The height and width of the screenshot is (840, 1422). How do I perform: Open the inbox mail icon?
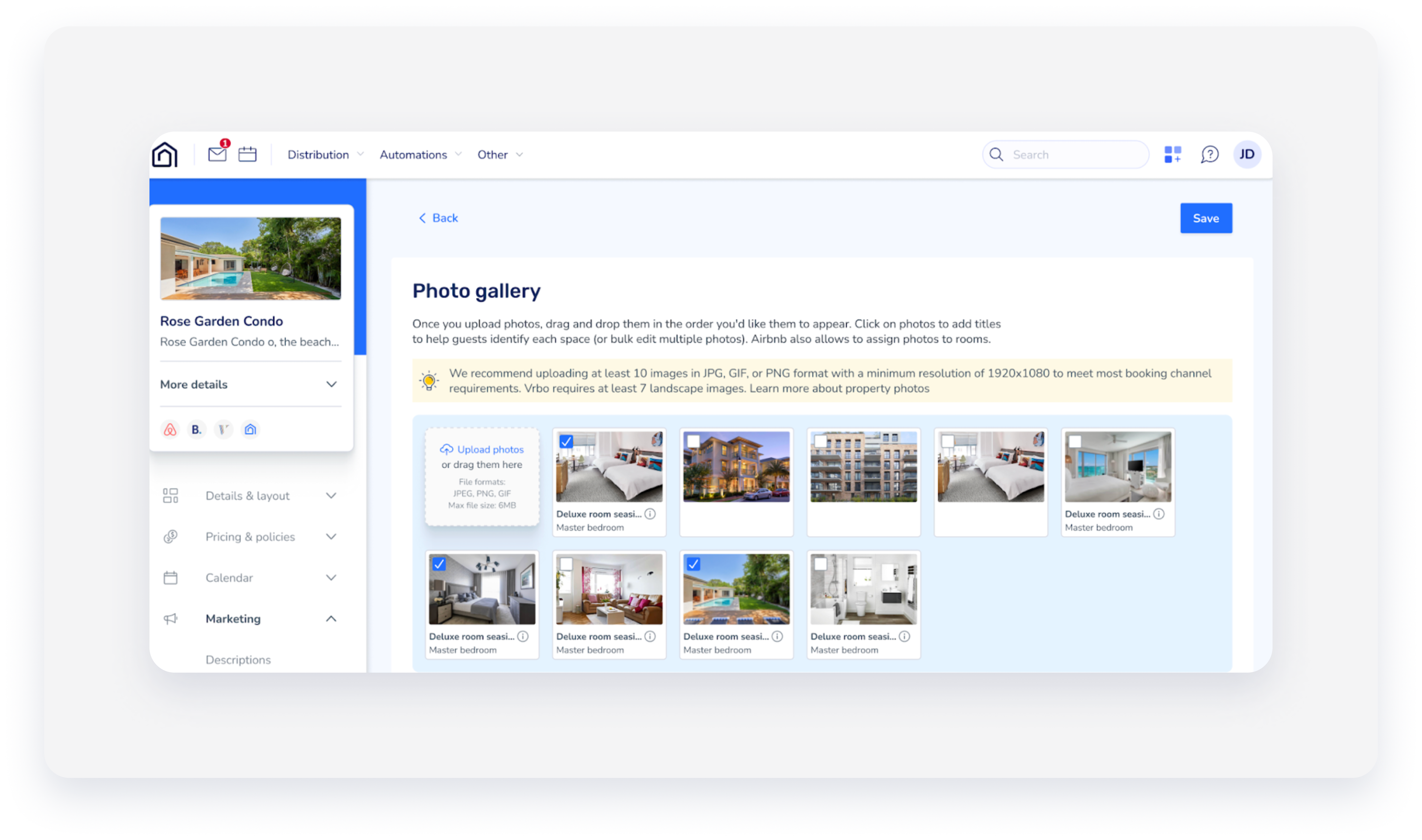[217, 154]
